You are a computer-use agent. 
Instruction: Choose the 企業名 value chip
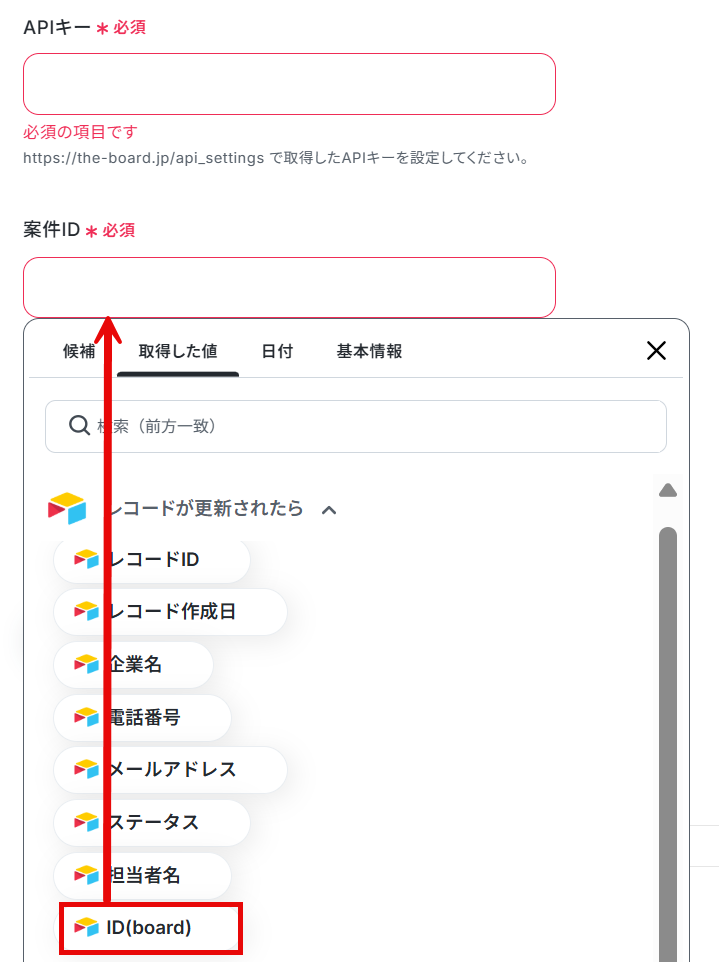134,664
